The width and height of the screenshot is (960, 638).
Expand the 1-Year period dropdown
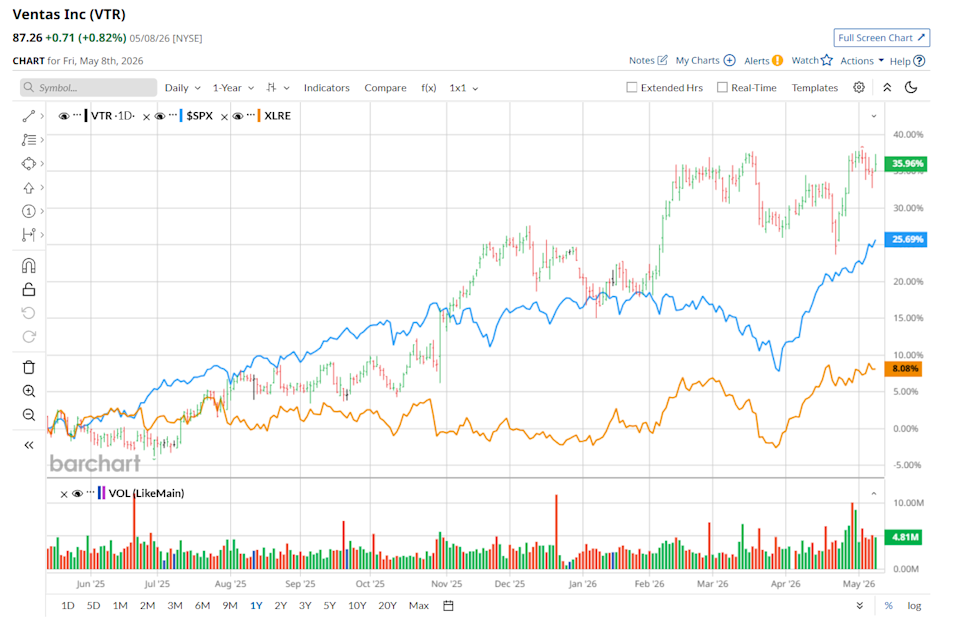tap(233, 88)
